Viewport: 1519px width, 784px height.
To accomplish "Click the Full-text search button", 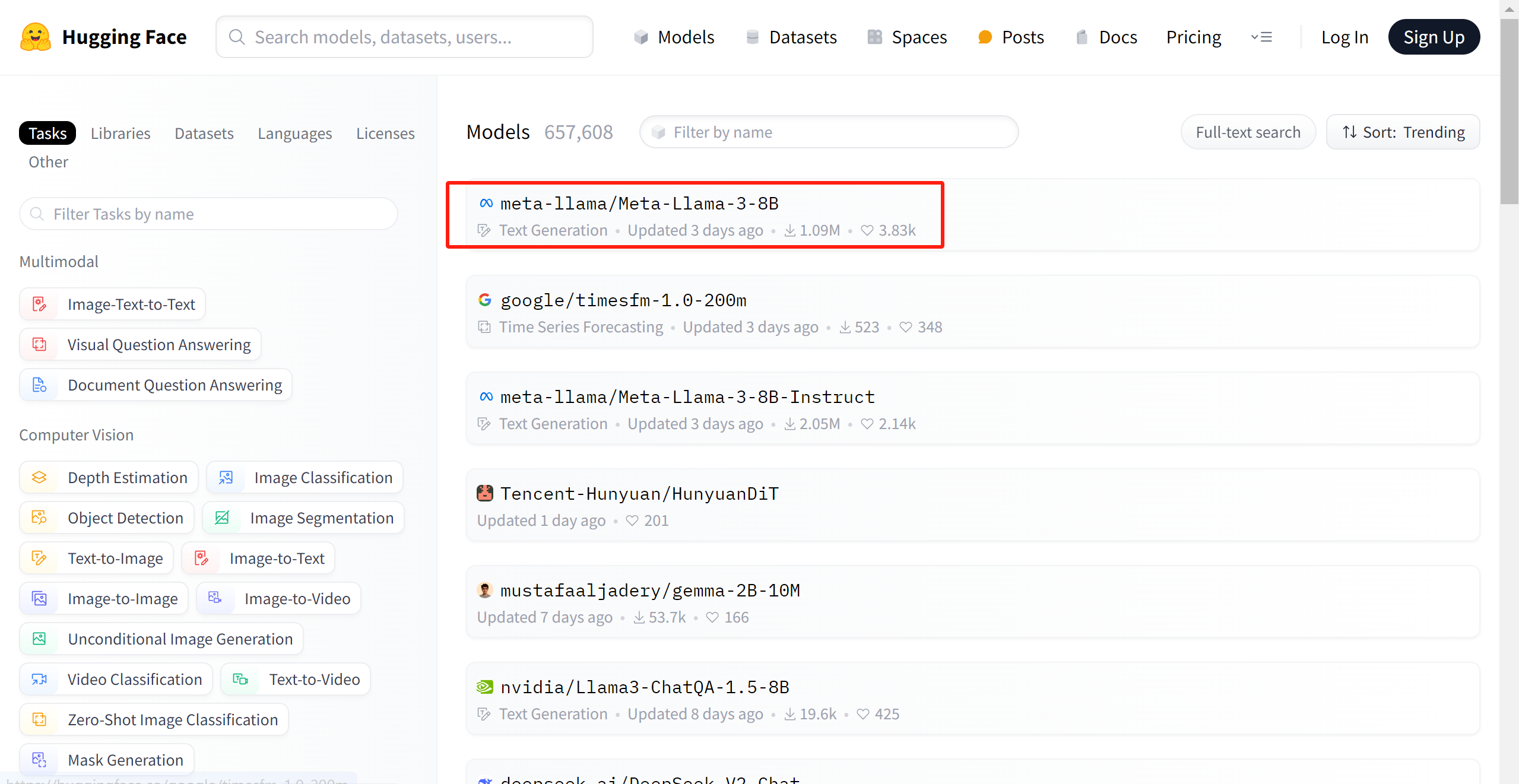I will (x=1248, y=132).
